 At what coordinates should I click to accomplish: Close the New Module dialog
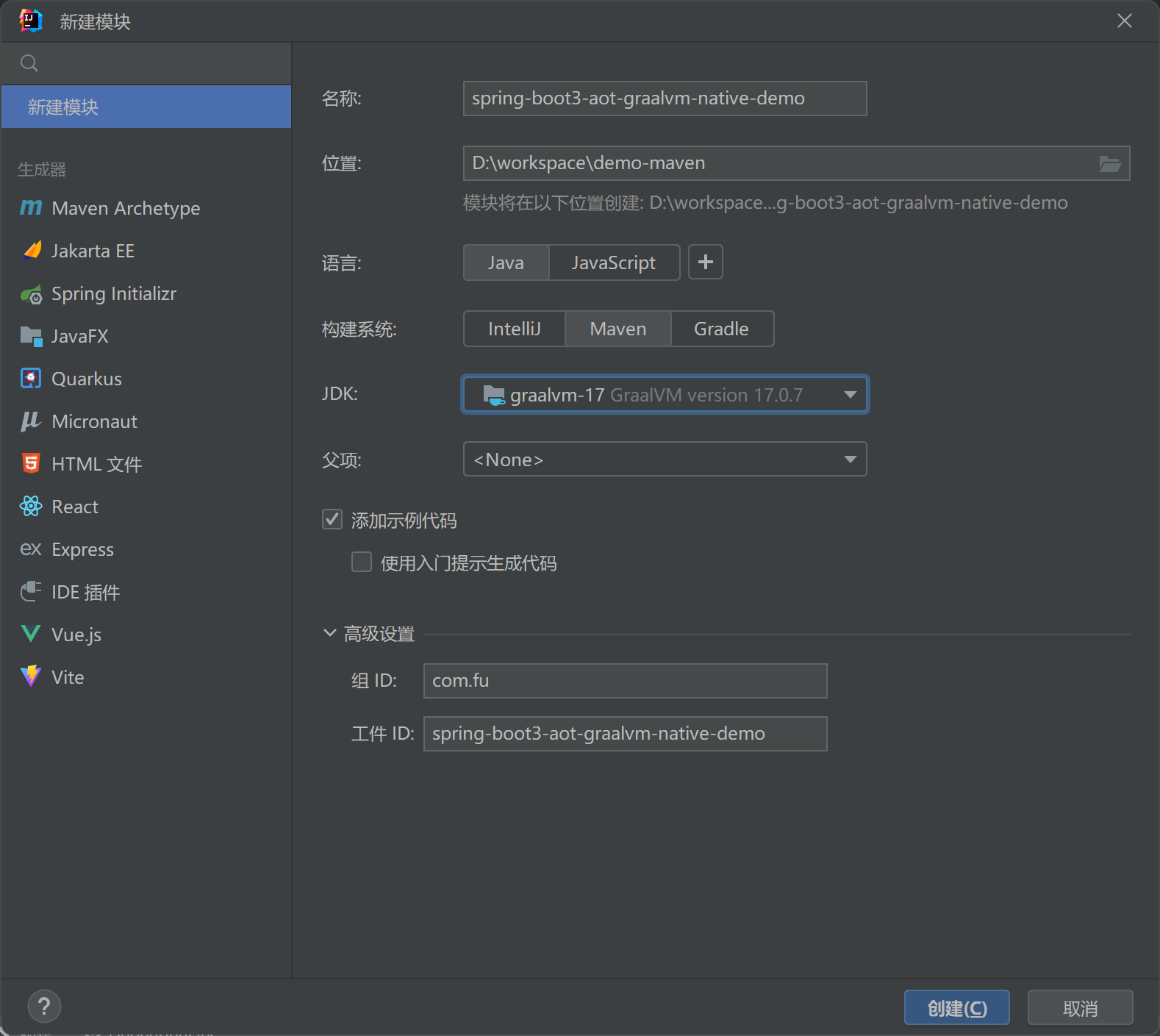point(1125,21)
